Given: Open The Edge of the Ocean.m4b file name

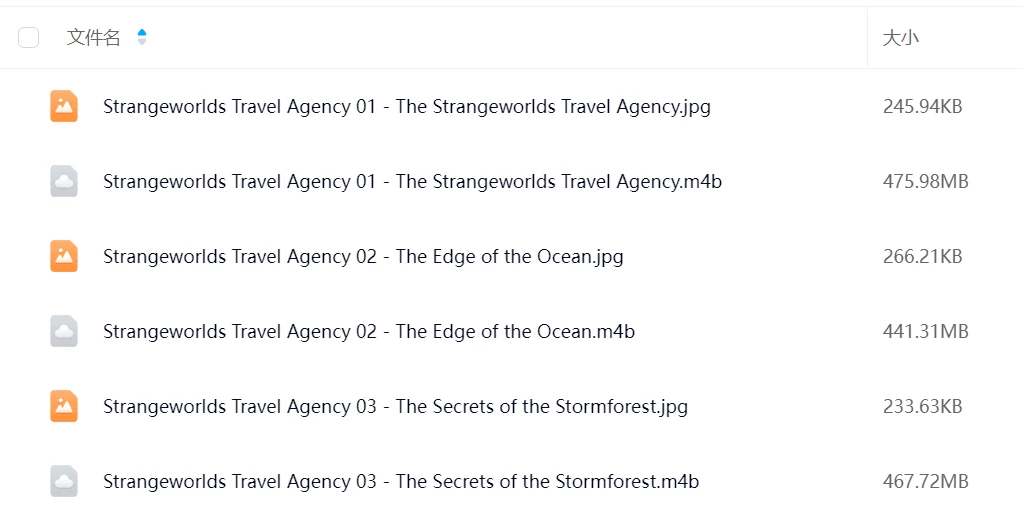Looking at the screenshot, I should click(369, 331).
